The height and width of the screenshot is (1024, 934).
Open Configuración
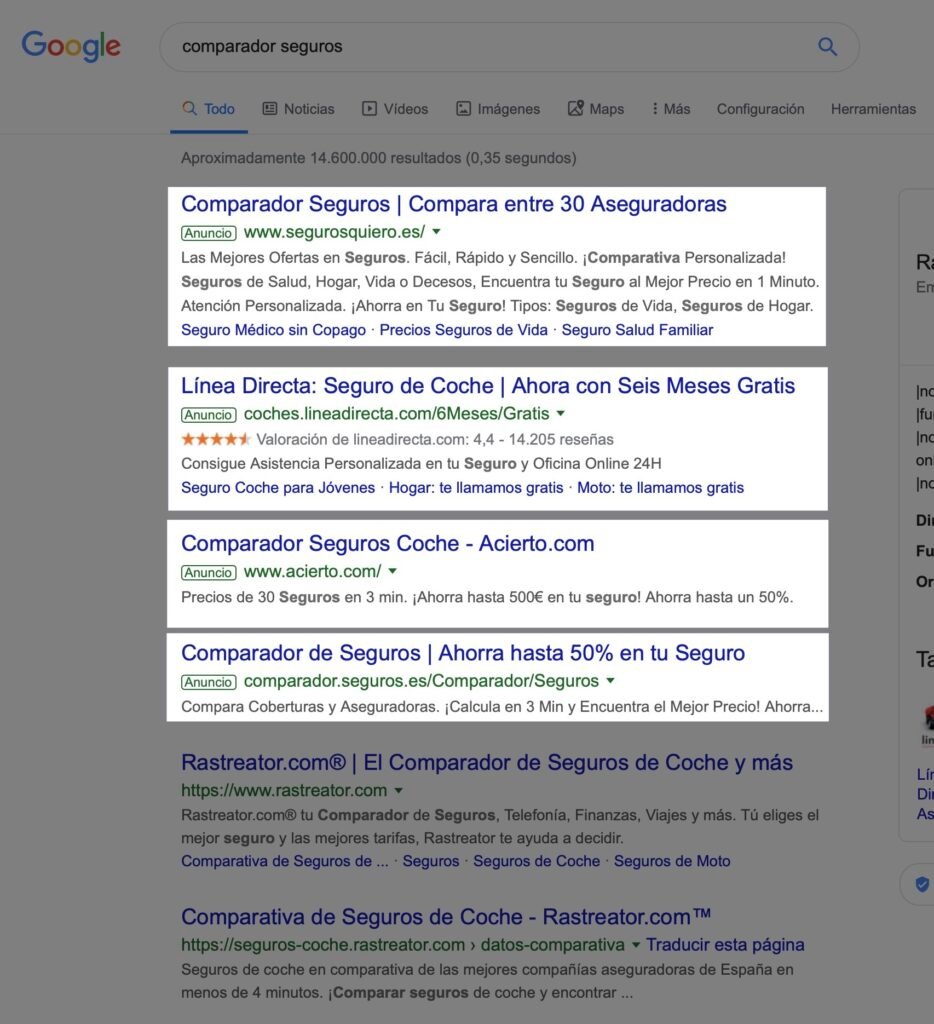click(760, 109)
